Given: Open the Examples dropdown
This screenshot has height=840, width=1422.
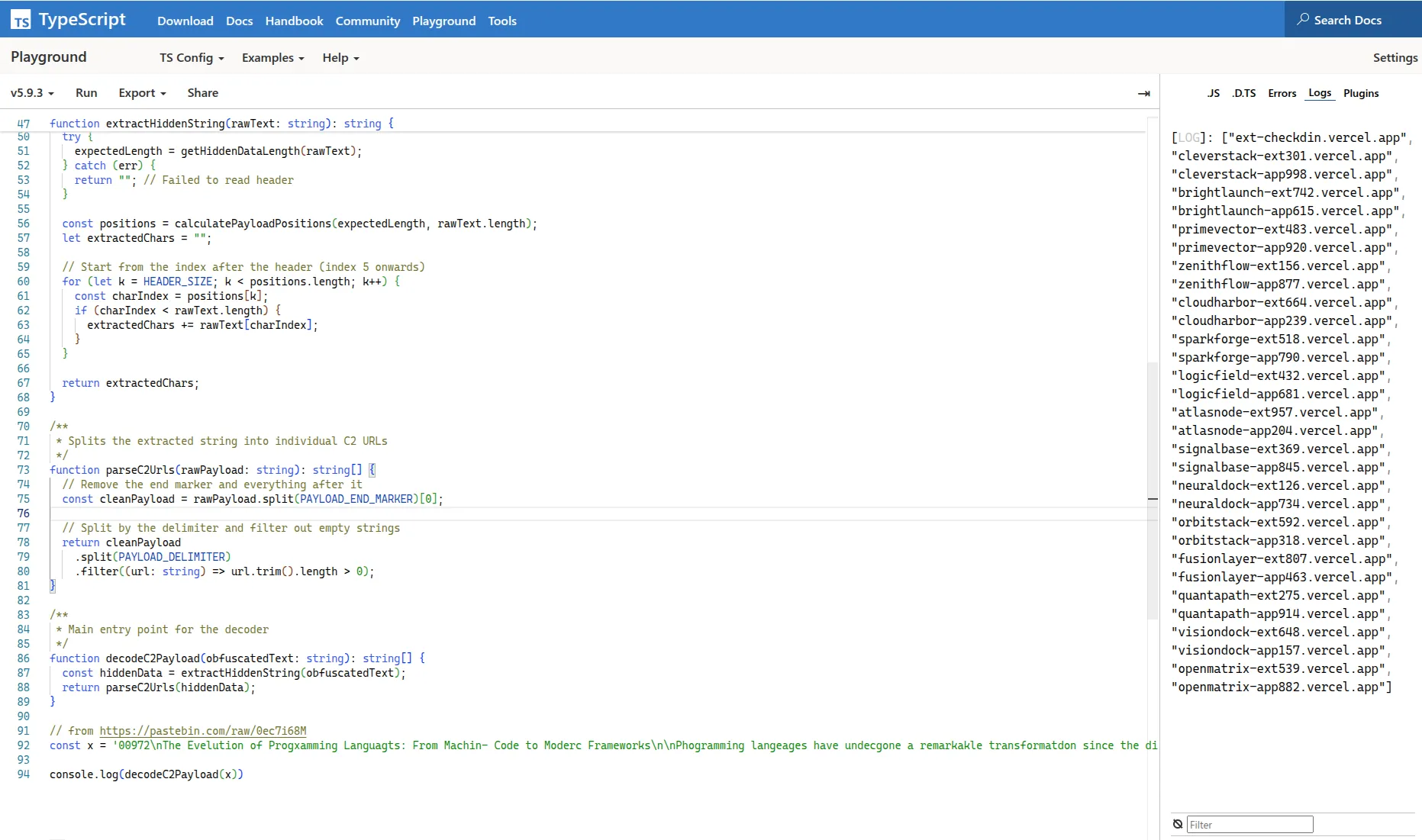Looking at the screenshot, I should point(271,57).
